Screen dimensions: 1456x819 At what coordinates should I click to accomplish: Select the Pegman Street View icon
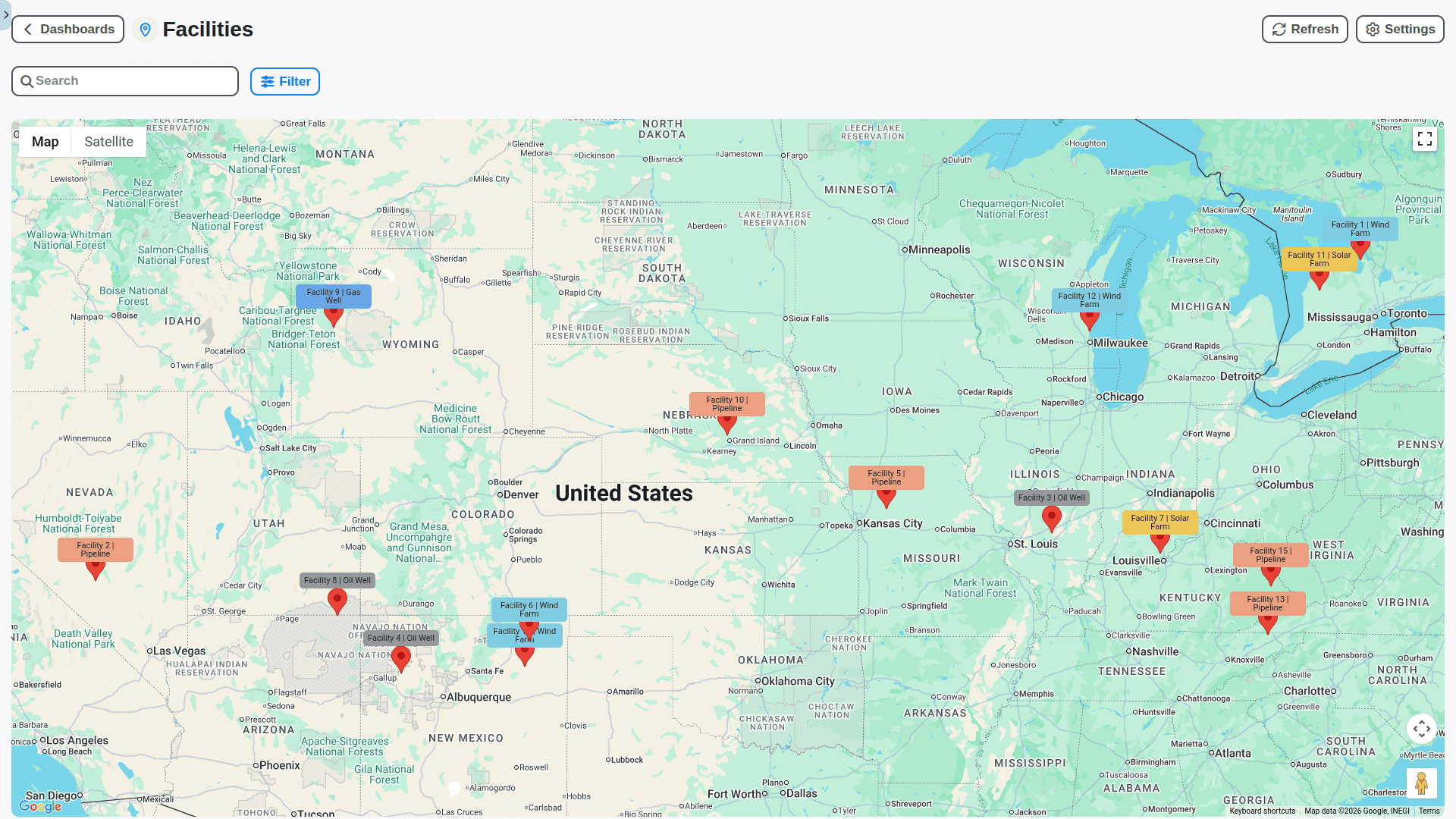tap(1423, 782)
